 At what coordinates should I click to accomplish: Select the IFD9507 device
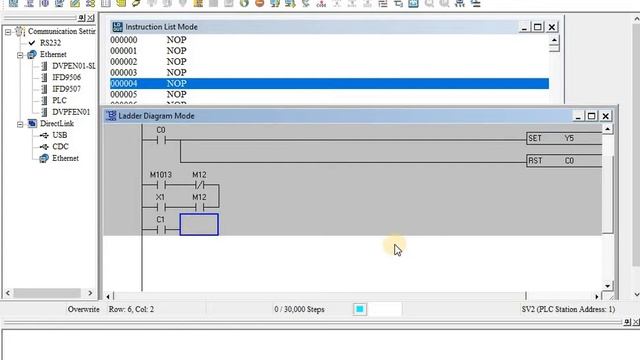67,89
